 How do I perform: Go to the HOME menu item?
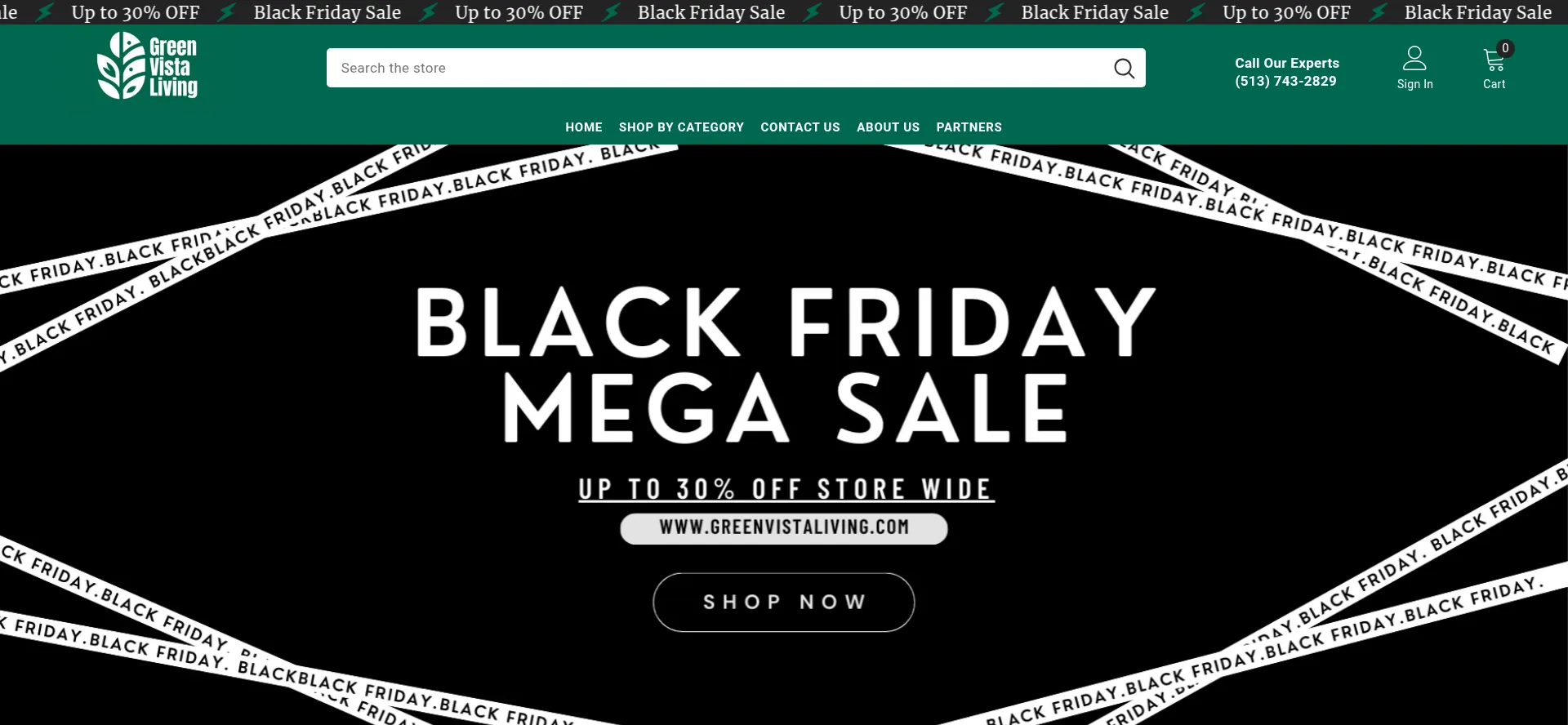tap(584, 127)
